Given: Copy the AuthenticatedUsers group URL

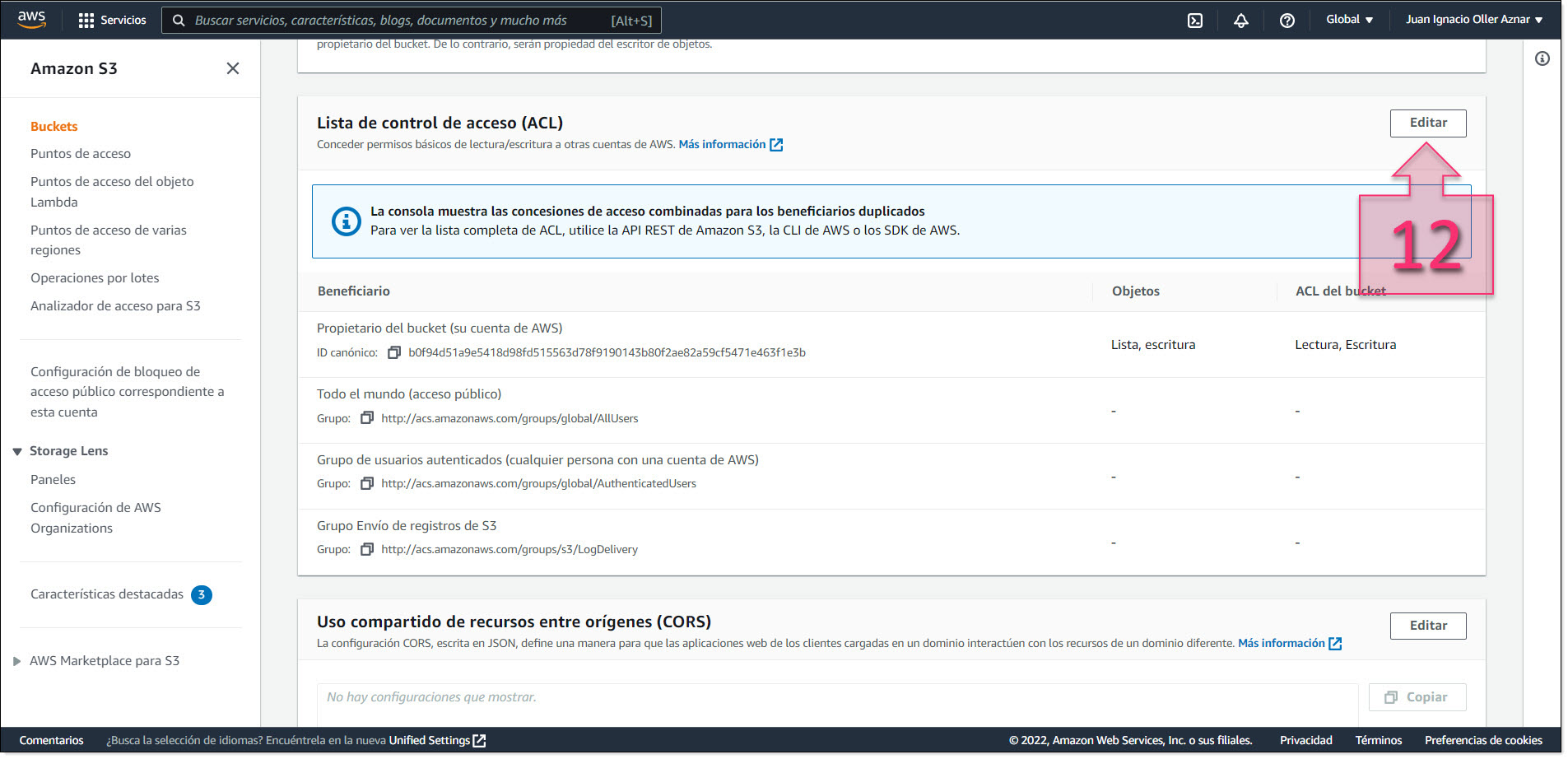Looking at the screenshot, I should pos(367,483).
